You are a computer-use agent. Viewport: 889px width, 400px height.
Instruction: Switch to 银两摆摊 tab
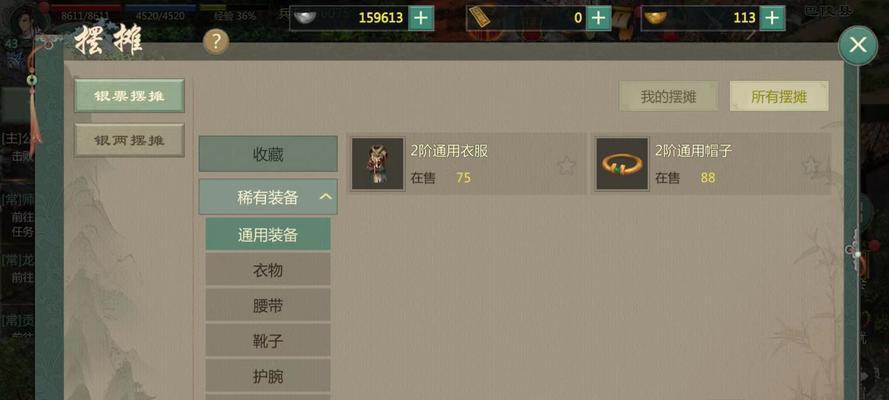click(129, 140)
